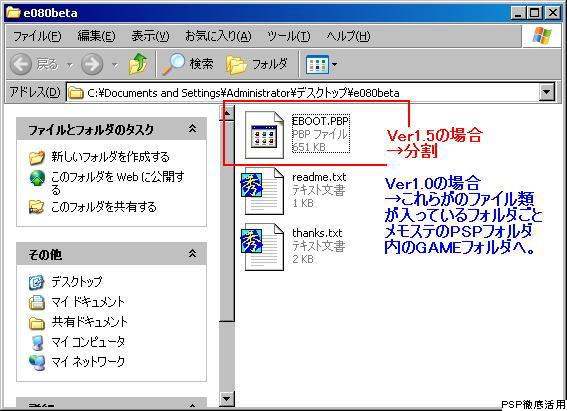Select the thanks.txt file icon
This screenshot has height=411, width=567.
263,247
